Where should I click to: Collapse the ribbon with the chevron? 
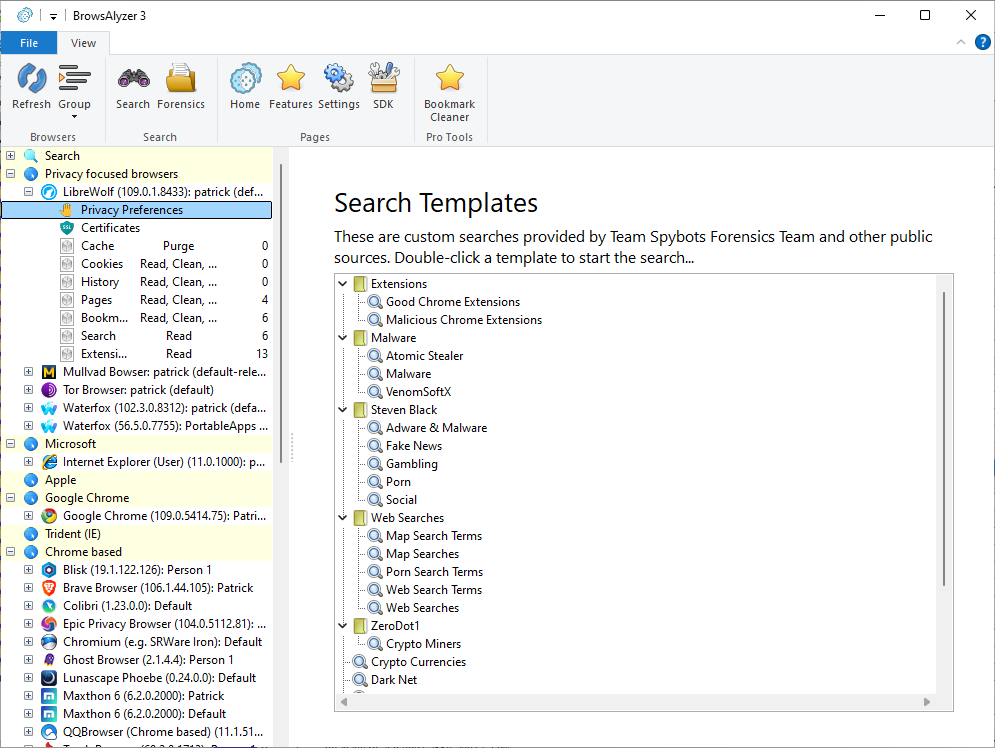pyautogui.click(x=961, y=43)
